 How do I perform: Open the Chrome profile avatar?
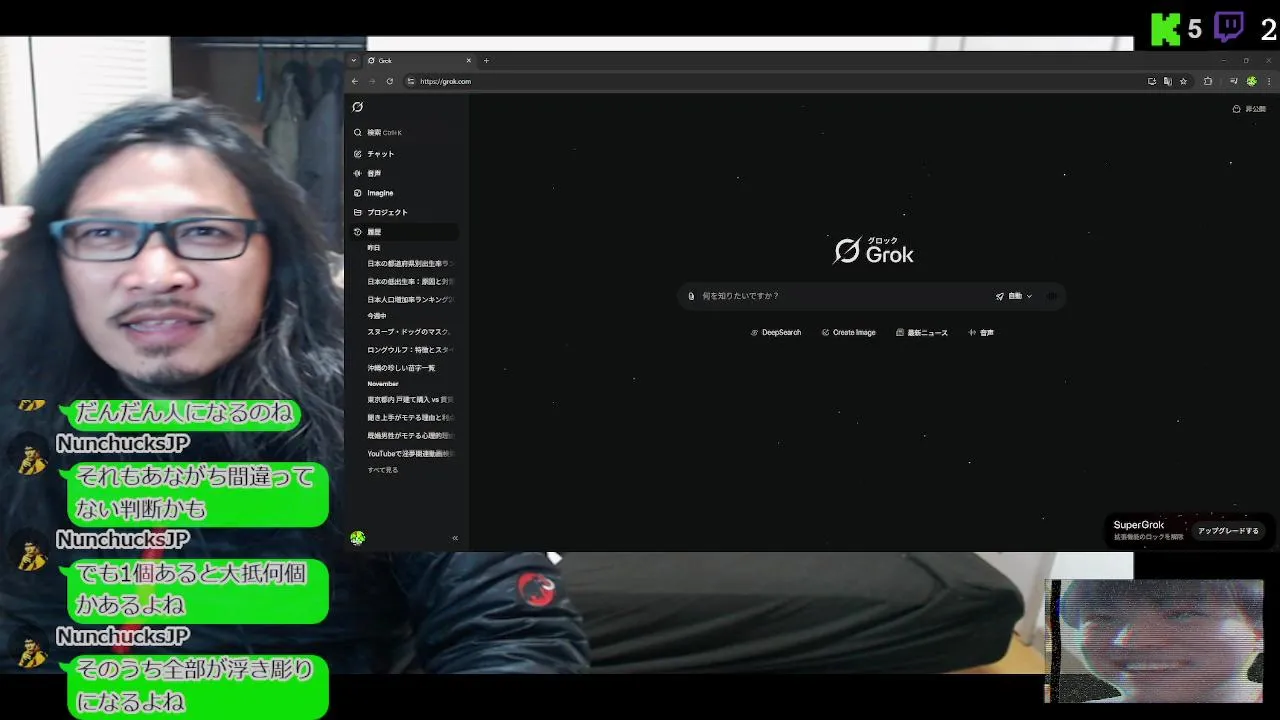1251,81
